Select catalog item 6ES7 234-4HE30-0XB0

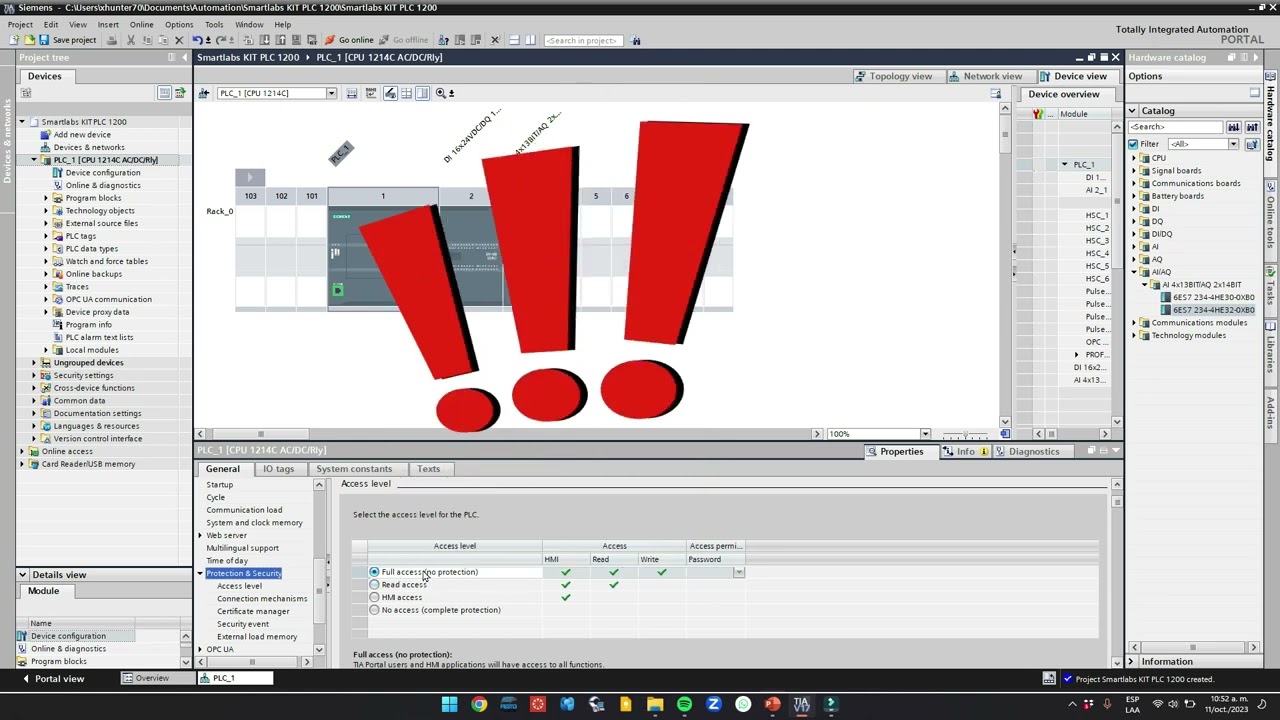tap(1213, 297)
